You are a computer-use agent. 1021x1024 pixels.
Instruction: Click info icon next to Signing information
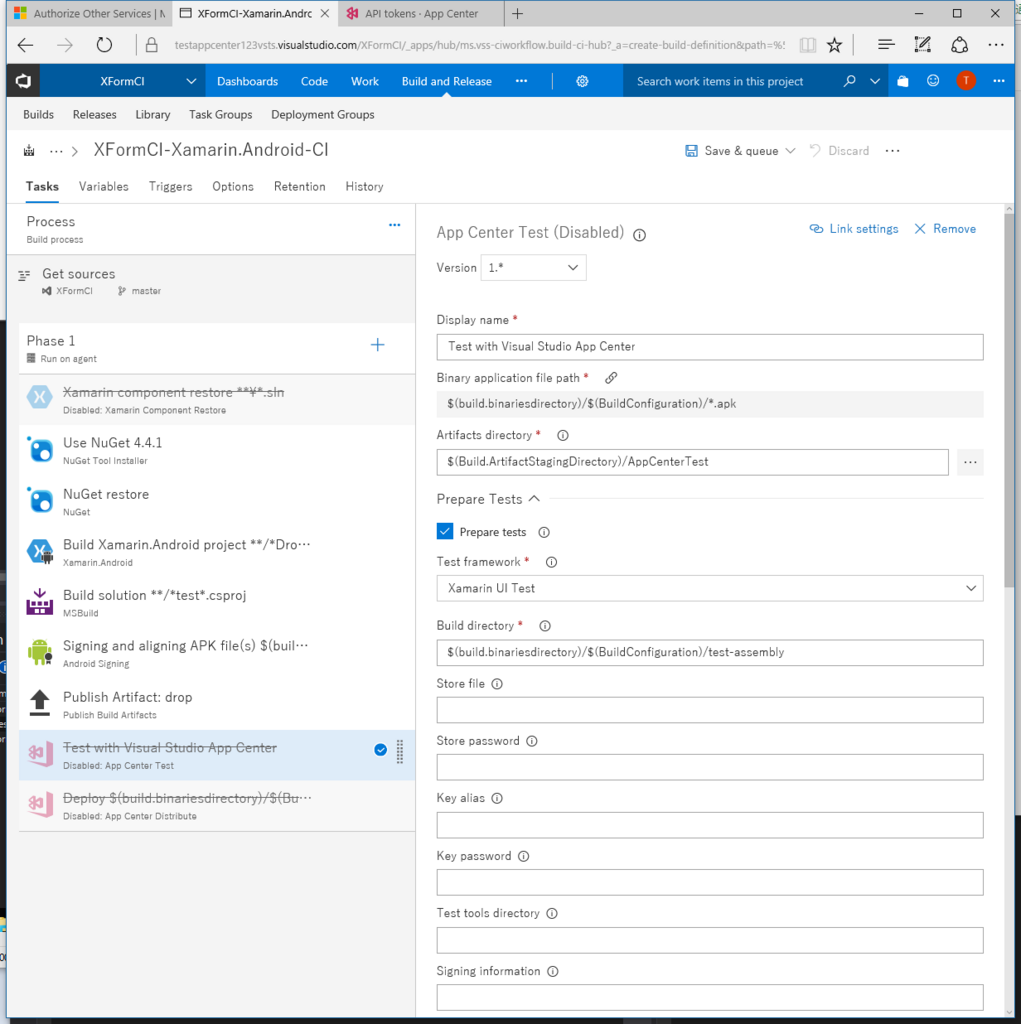click(x=553, y=972)
